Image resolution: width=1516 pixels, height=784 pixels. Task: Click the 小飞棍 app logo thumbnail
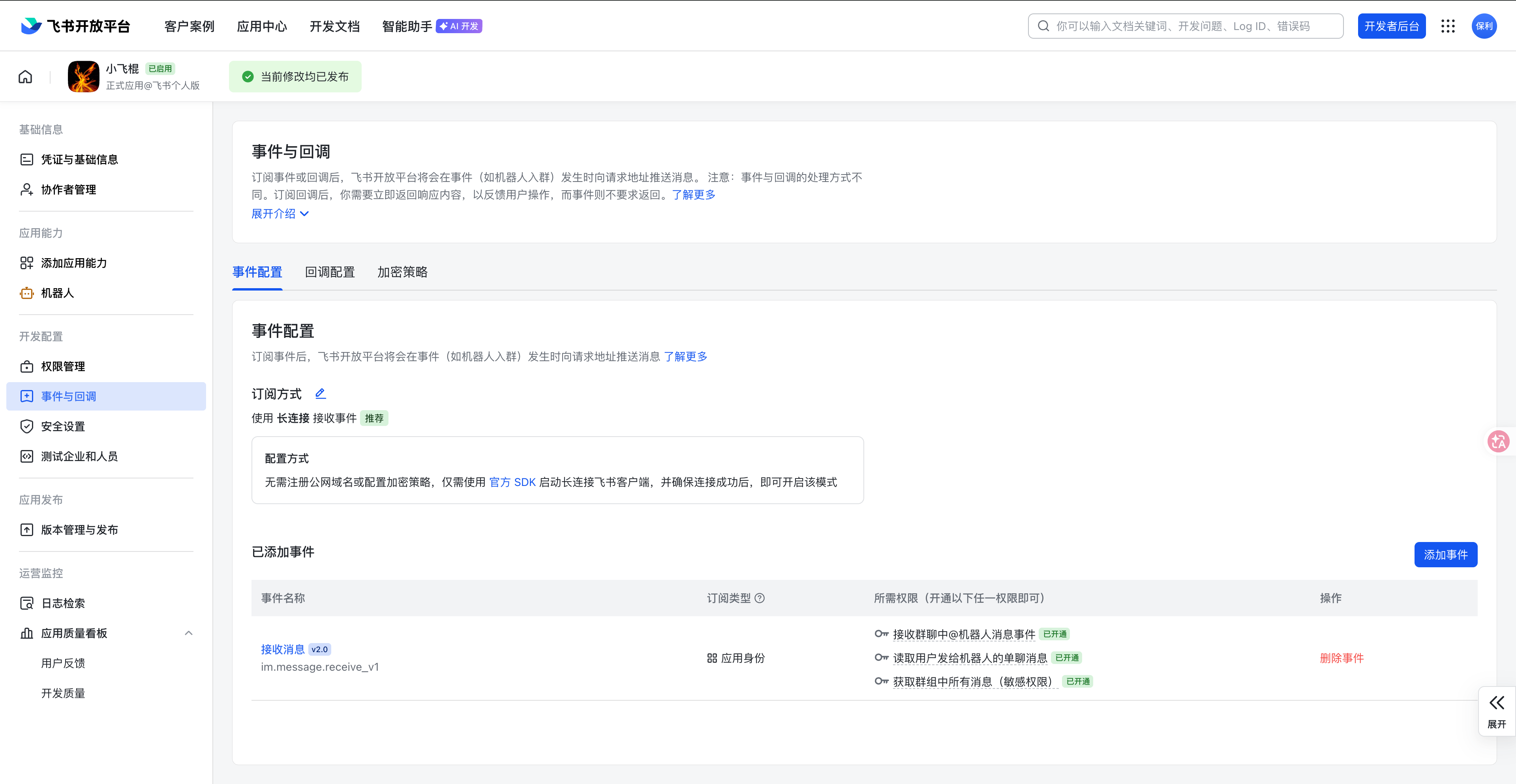pyautogui.click(x=84, y=77)
